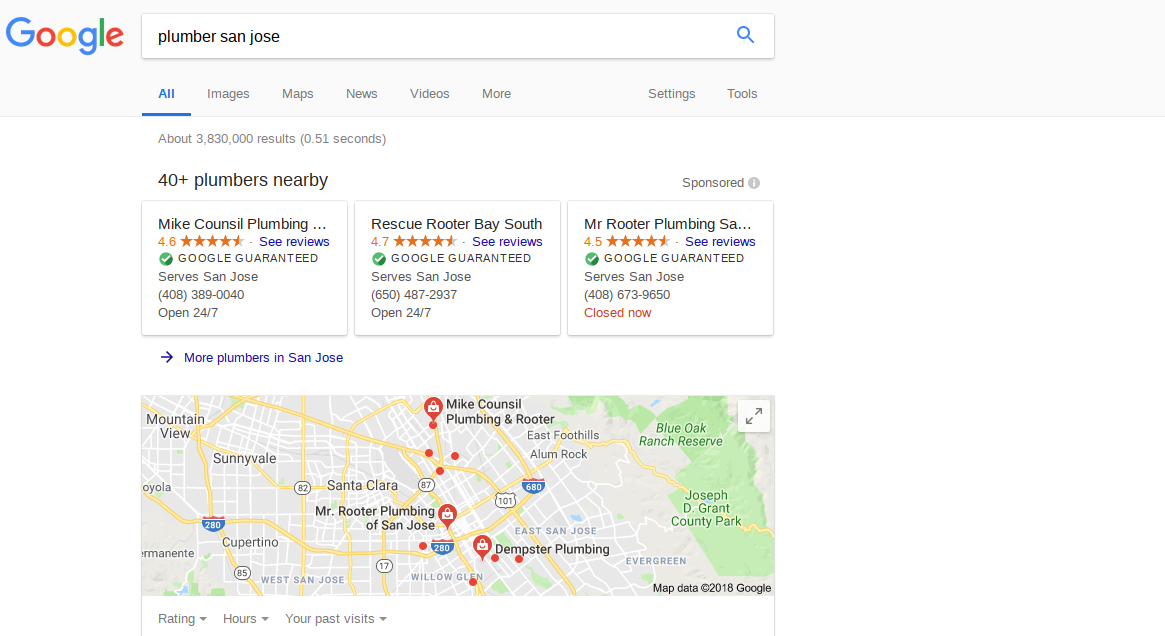
Task: Open the Hours filter dropdown
Action: 245,618
